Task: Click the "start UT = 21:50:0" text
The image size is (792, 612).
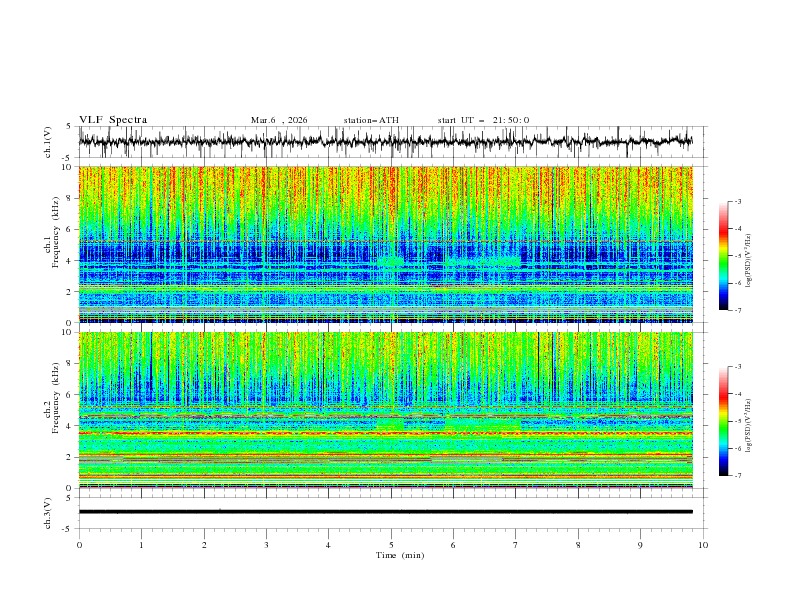Action: [x=483, y=120]
